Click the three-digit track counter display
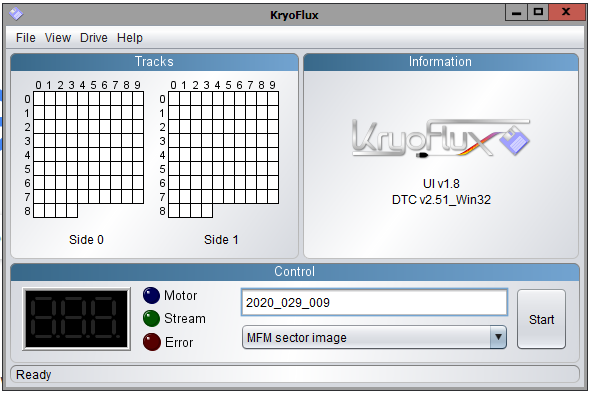The width and height of the screenshot is (591, 394). [77, 319]
